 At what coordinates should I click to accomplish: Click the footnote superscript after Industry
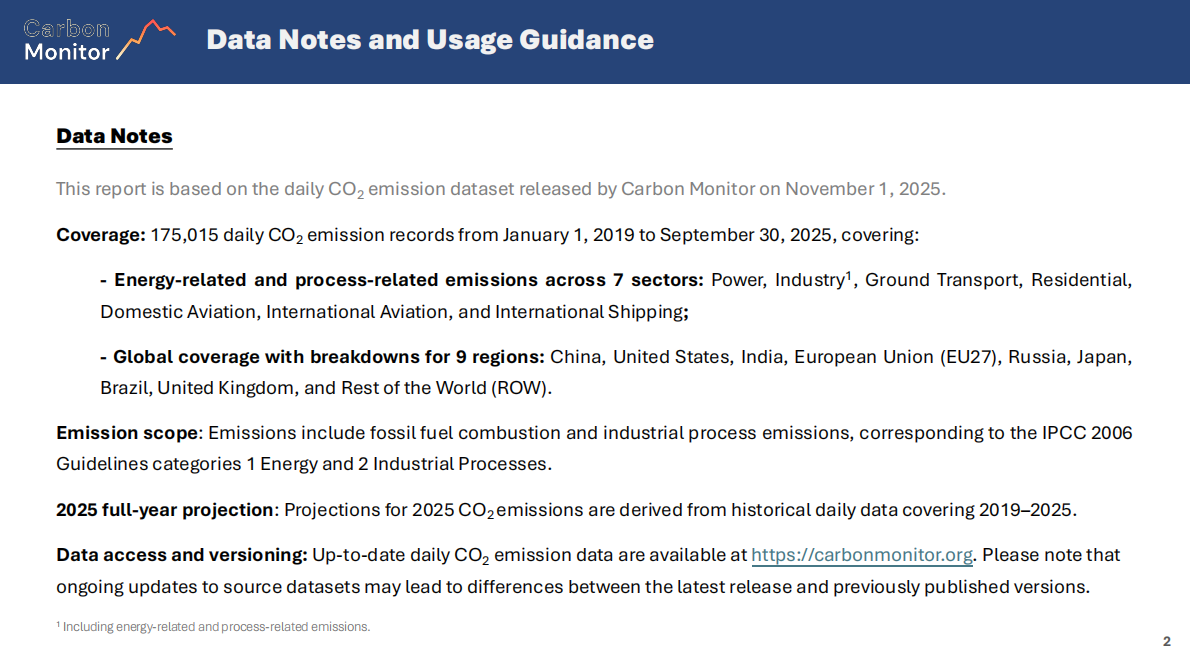click(848, 275)
